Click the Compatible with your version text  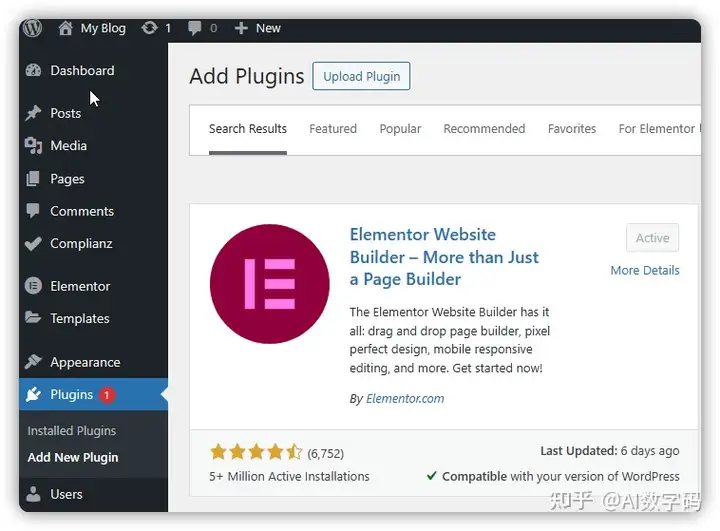pos(561,476)
